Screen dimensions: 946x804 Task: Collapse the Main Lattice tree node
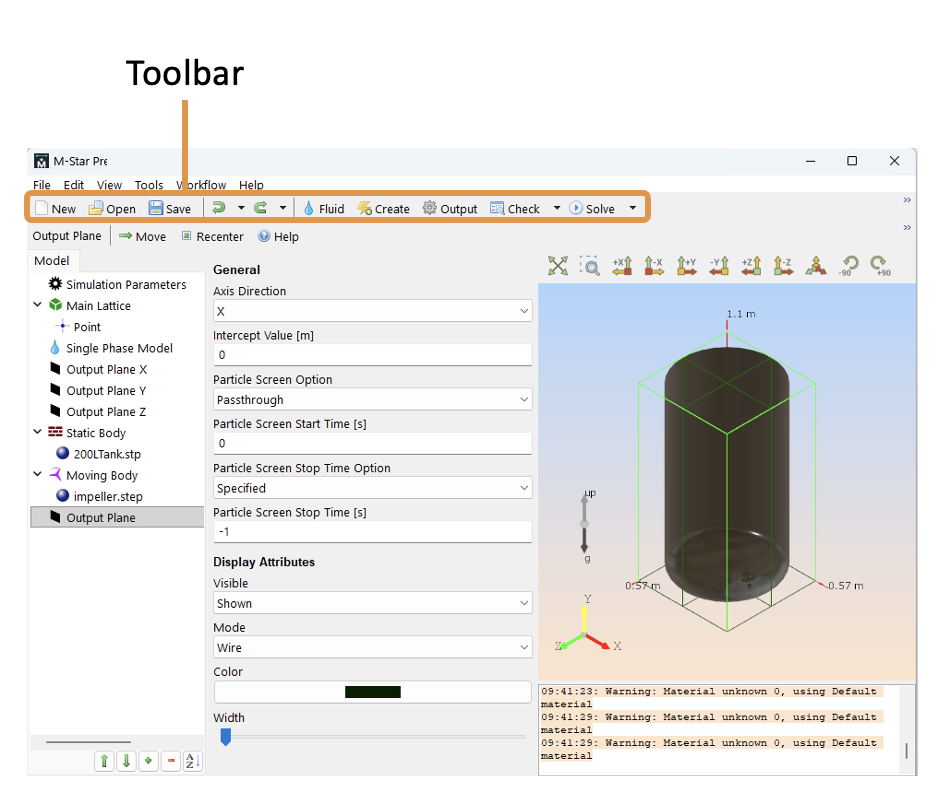click(x=38, y=306)
